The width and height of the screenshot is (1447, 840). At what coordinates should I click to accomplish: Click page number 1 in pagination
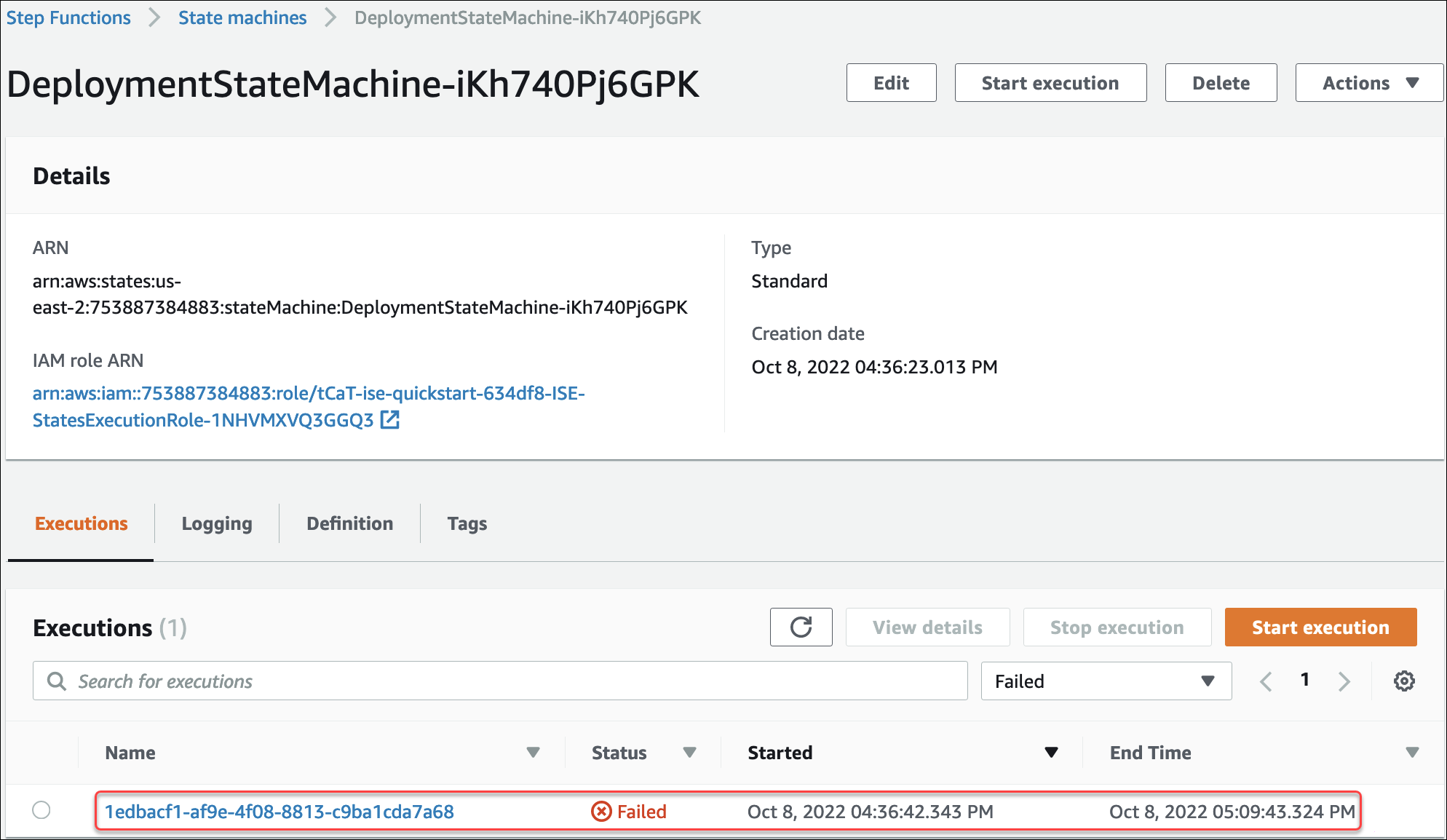tap(1305, 680)
